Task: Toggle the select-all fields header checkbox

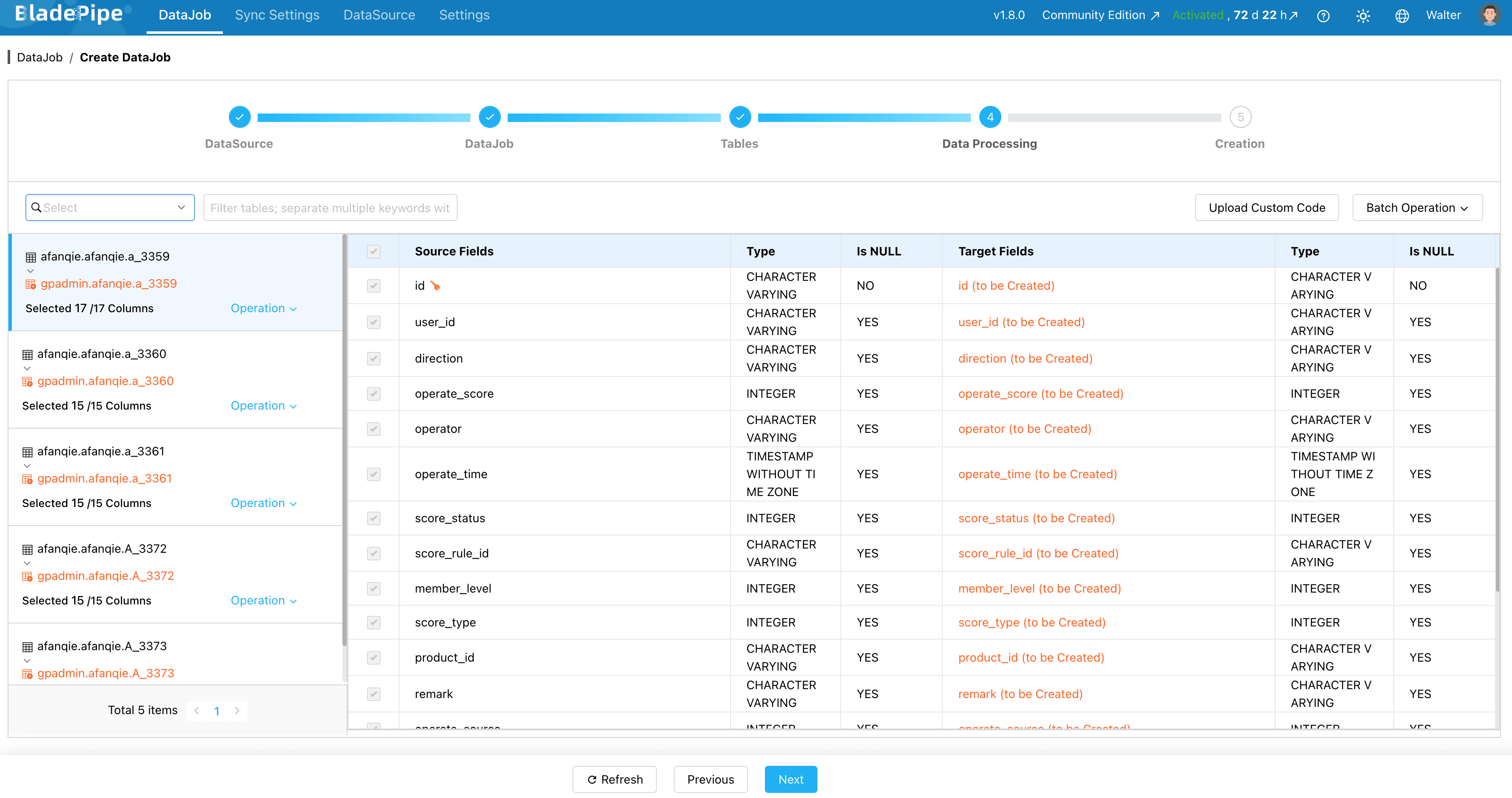Action: point(373,252)
